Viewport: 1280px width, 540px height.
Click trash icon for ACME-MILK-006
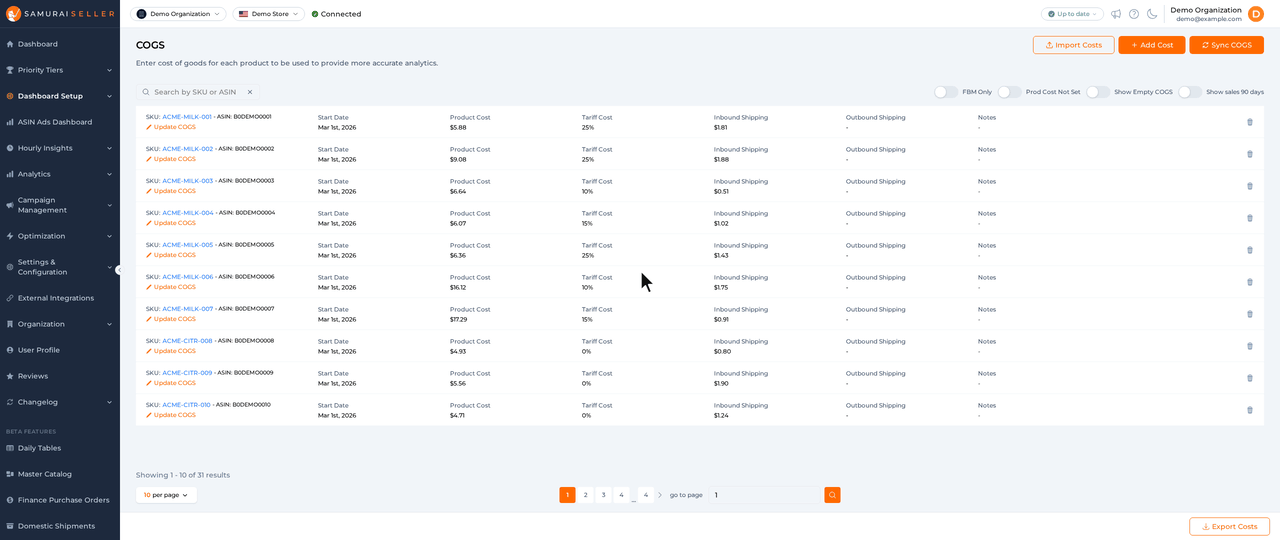(1249, 282)
